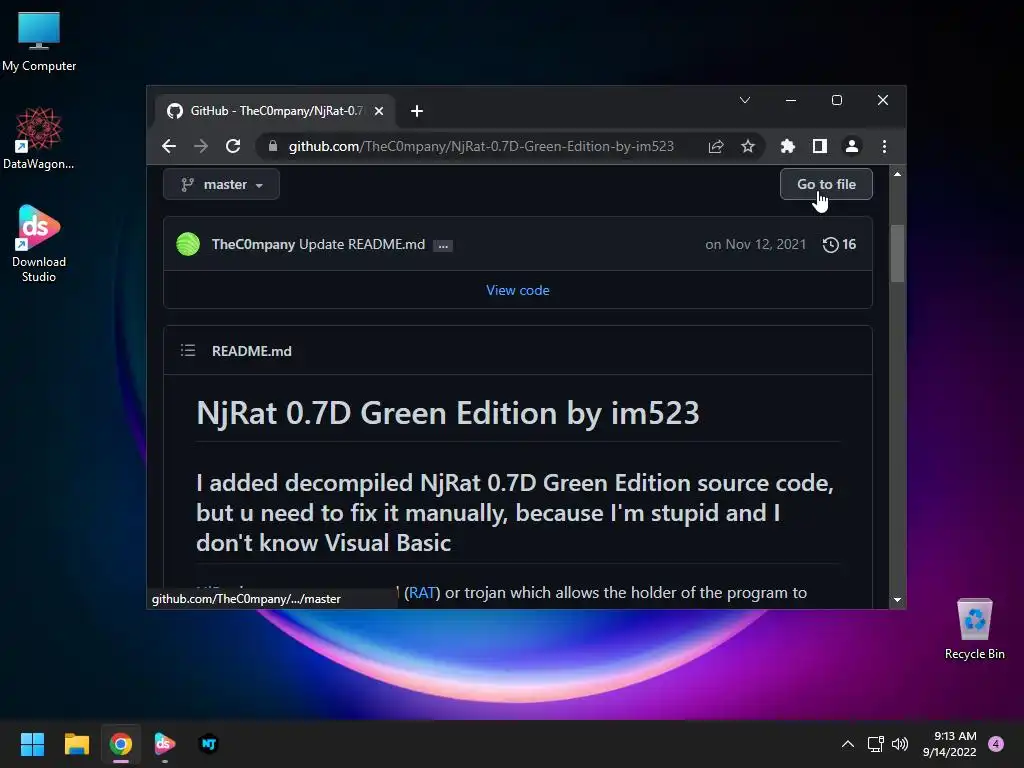Click the Chrome taskbar icon
This screenshot has width=1024, height=768.
(x=121, y=744)
